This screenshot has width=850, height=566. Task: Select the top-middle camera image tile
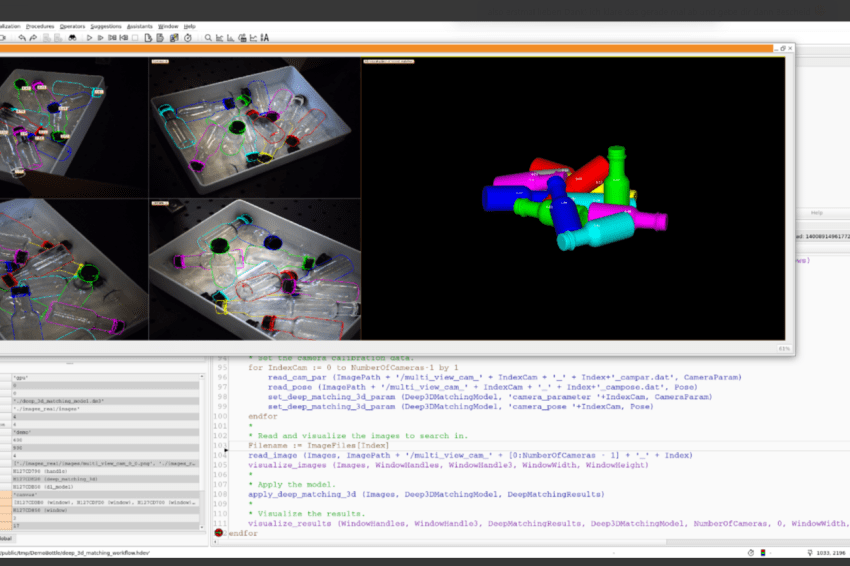(x=255, y=127)
